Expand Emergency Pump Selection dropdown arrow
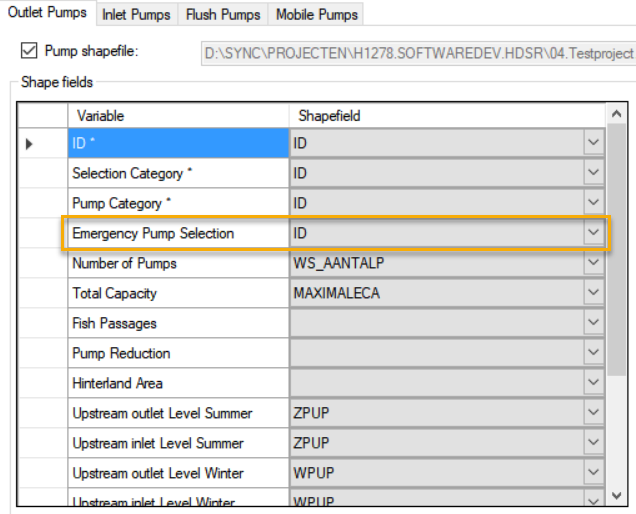This screenshot has height=514, width=636. (594, 234)
